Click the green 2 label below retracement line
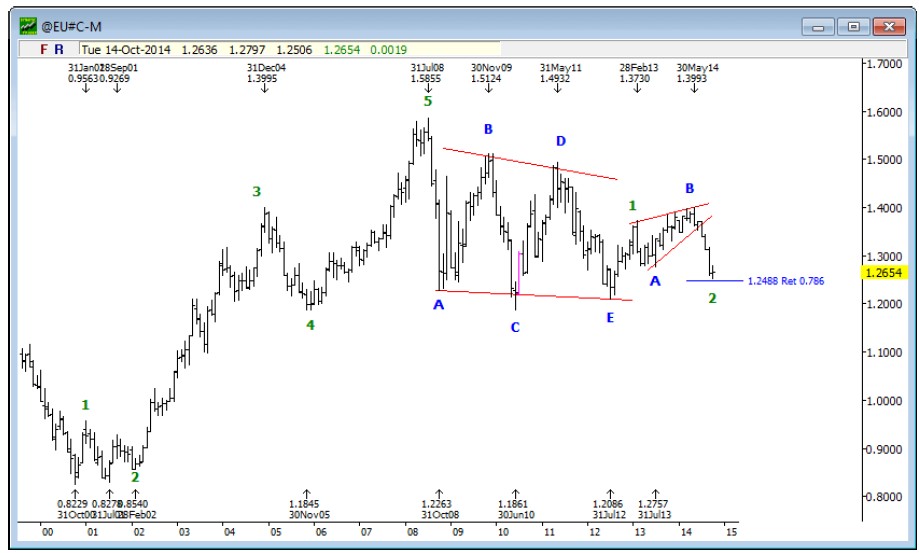Viewport: 919px width, 553px height. [x=712, y=298]
